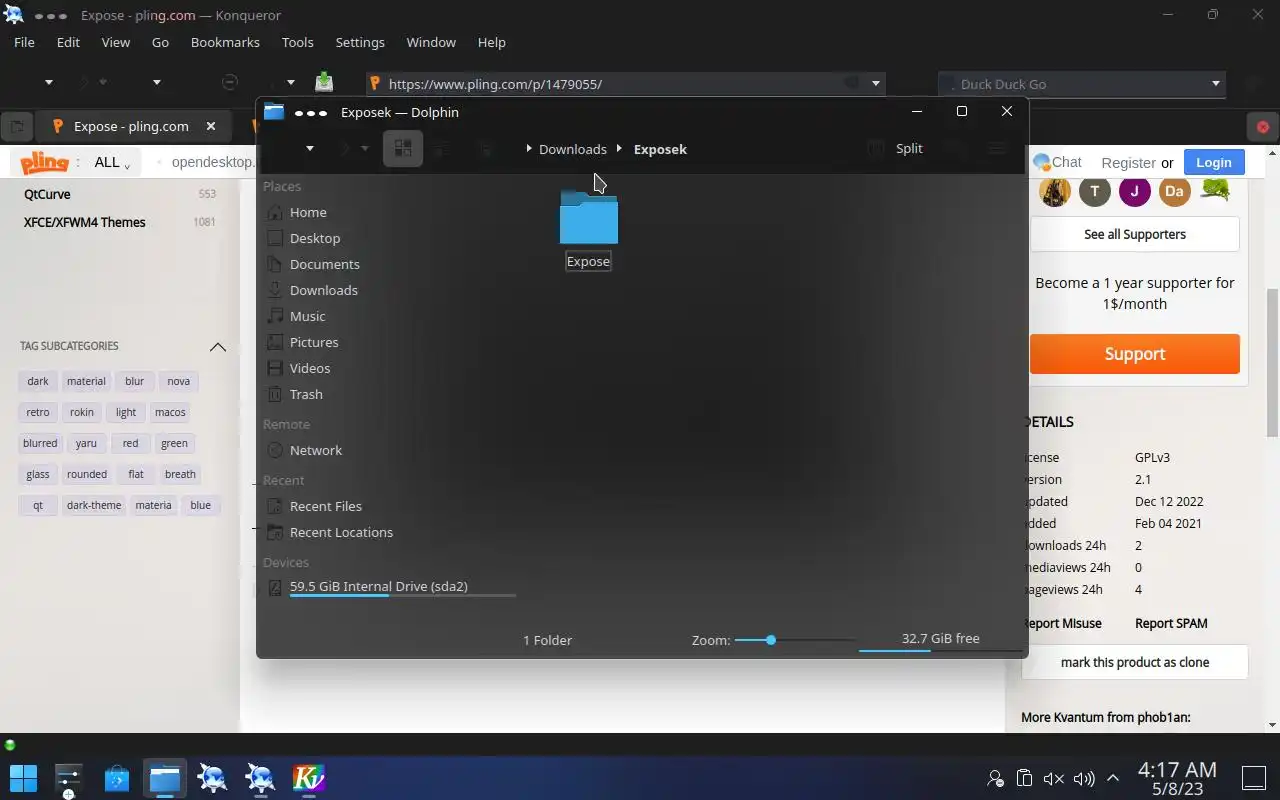Open the Tools menu in Konqueror
The width and height of the screenshot is (1280, 800).
coord(297,42)
